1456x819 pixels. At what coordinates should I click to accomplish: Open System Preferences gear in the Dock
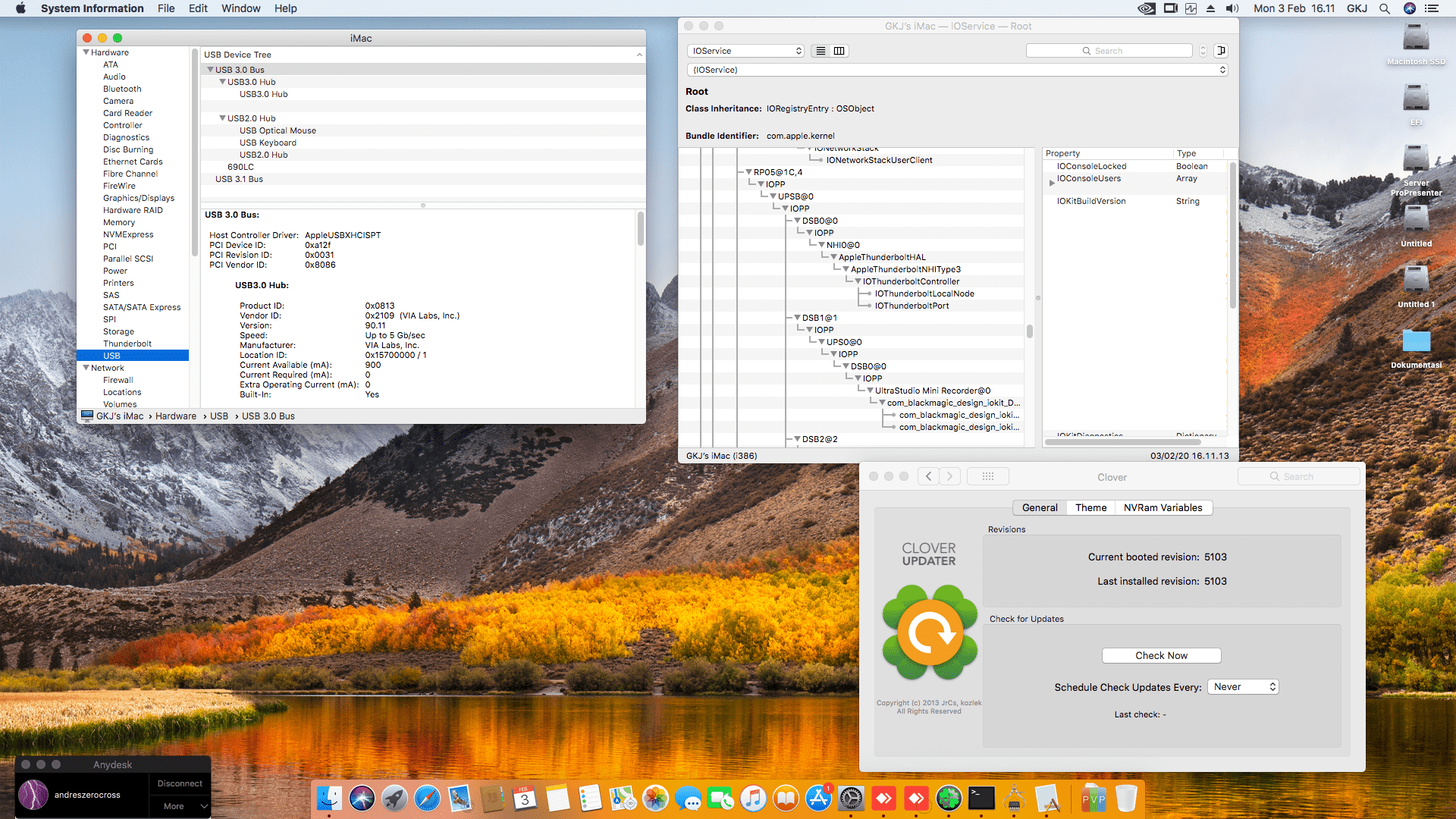(x=851, y=799)
